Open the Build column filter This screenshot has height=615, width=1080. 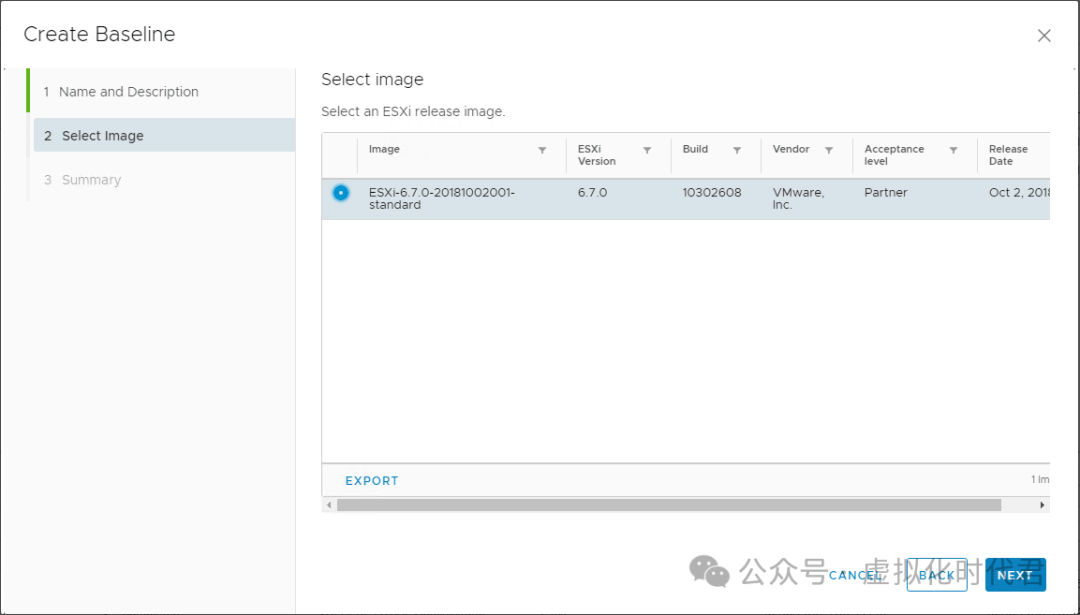(x=737, y=150)
